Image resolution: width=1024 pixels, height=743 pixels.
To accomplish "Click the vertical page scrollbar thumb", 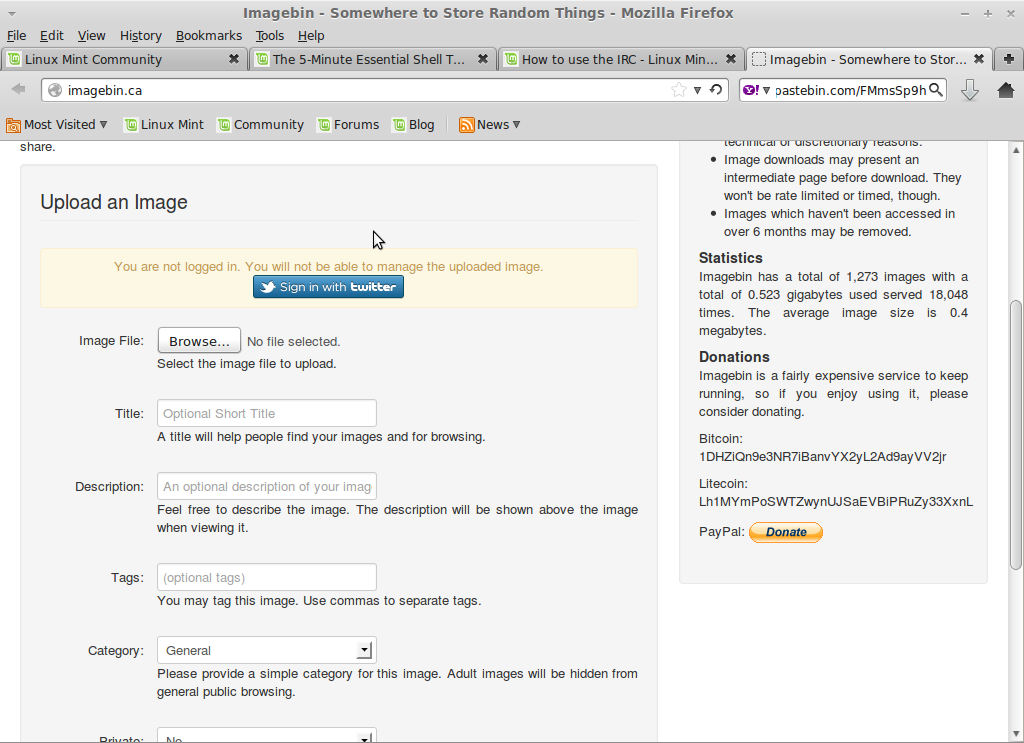I will pyautogui.click(x=1016, y=434).
